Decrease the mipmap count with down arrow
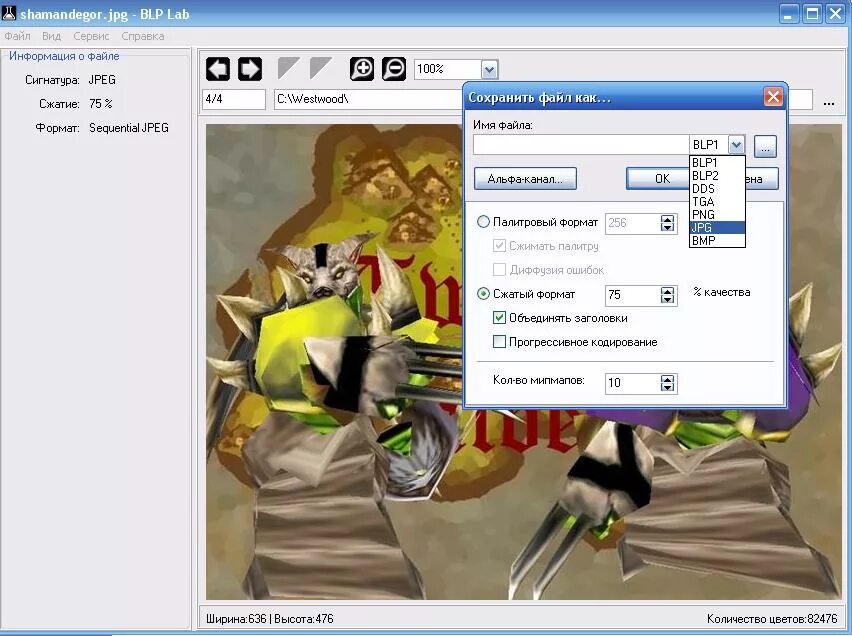Viewport: 852px width, 636px height. [667, 388]
